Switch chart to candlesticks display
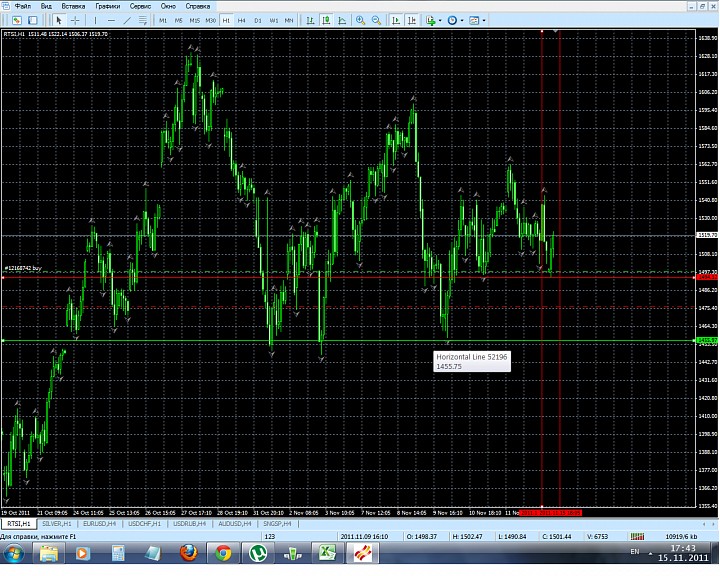720x576 pixels. pos(326,20)
